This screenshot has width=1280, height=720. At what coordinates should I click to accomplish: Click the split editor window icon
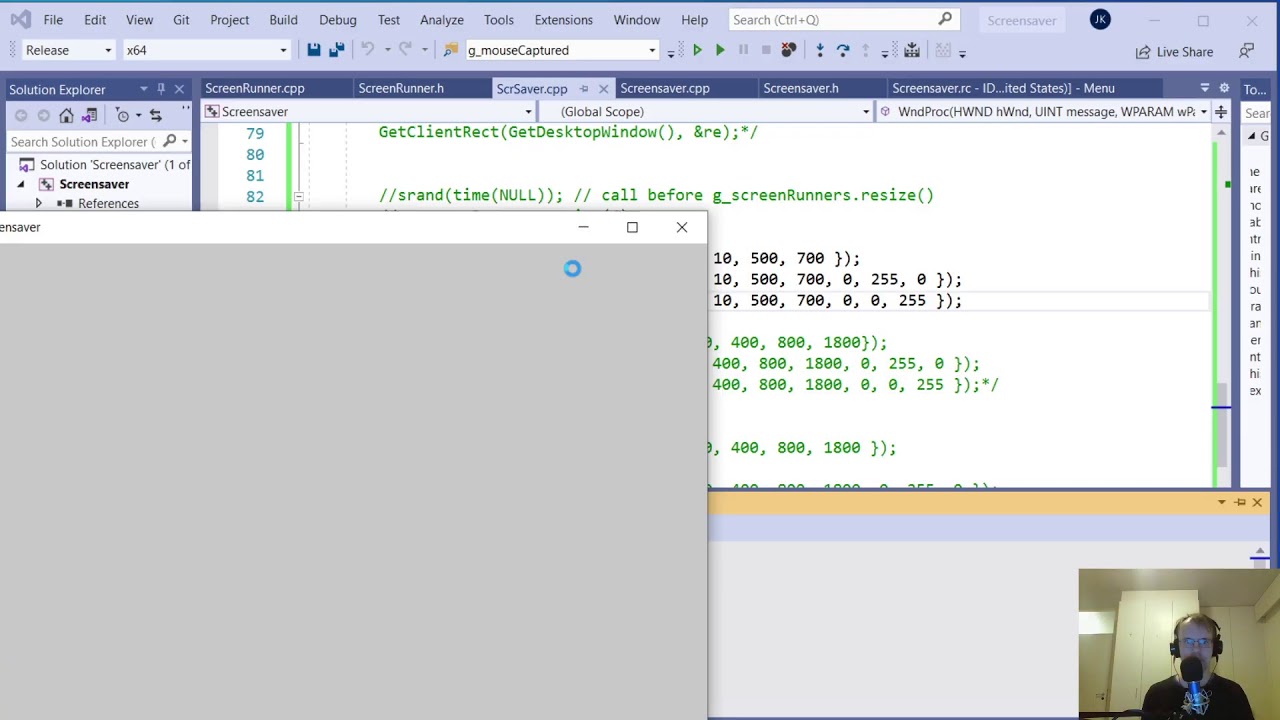[x=1221, y=112]
